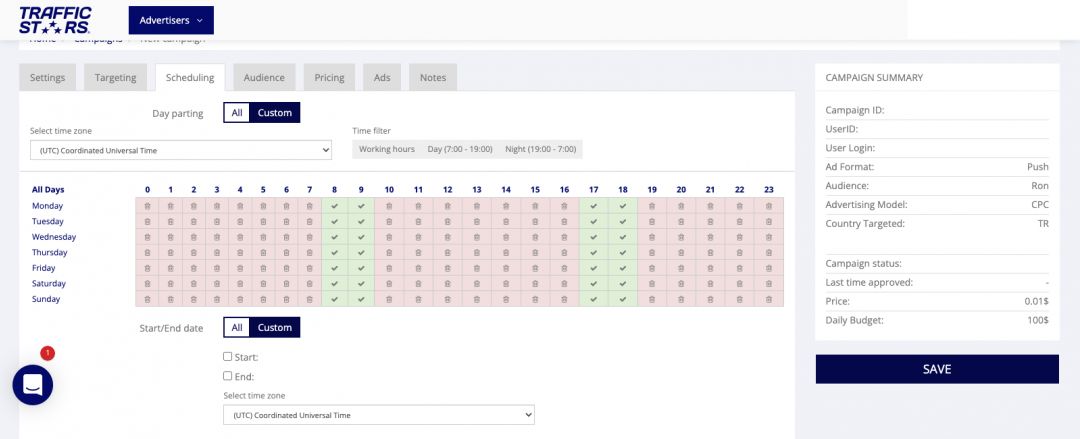
Task: Click the Tuesday hour 9 checkmark cell
Action: 361,221
